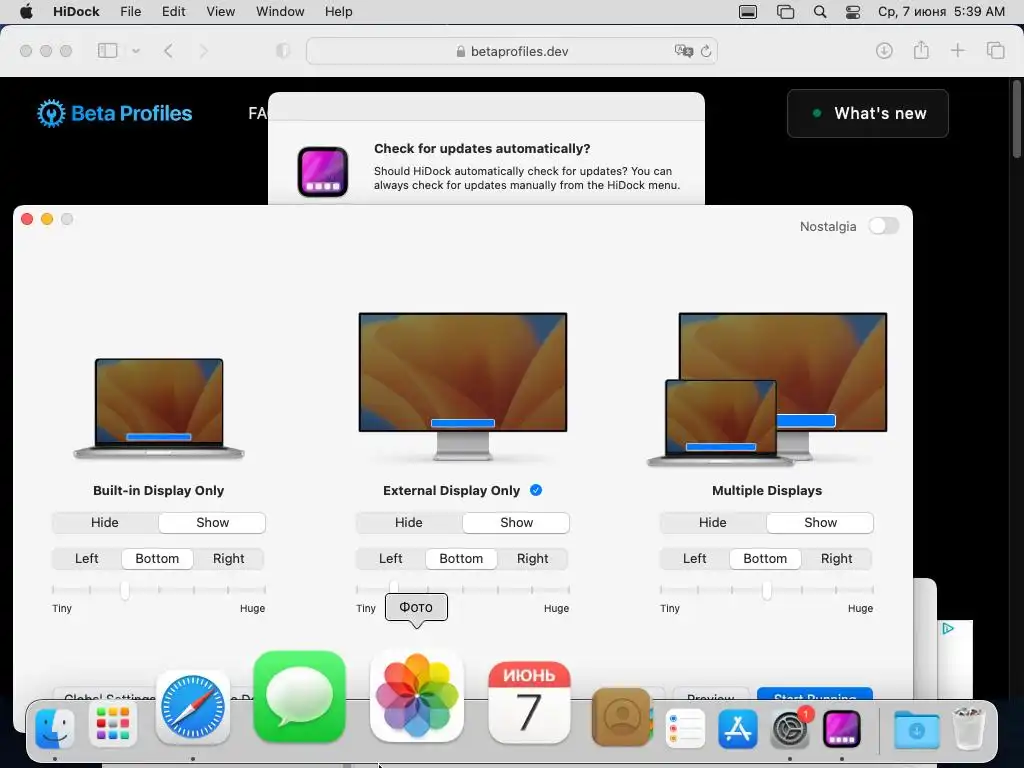Open Launchpad in the Dock
The image size is (1024, 768).
pyautogui.click(x=113, y=726)
